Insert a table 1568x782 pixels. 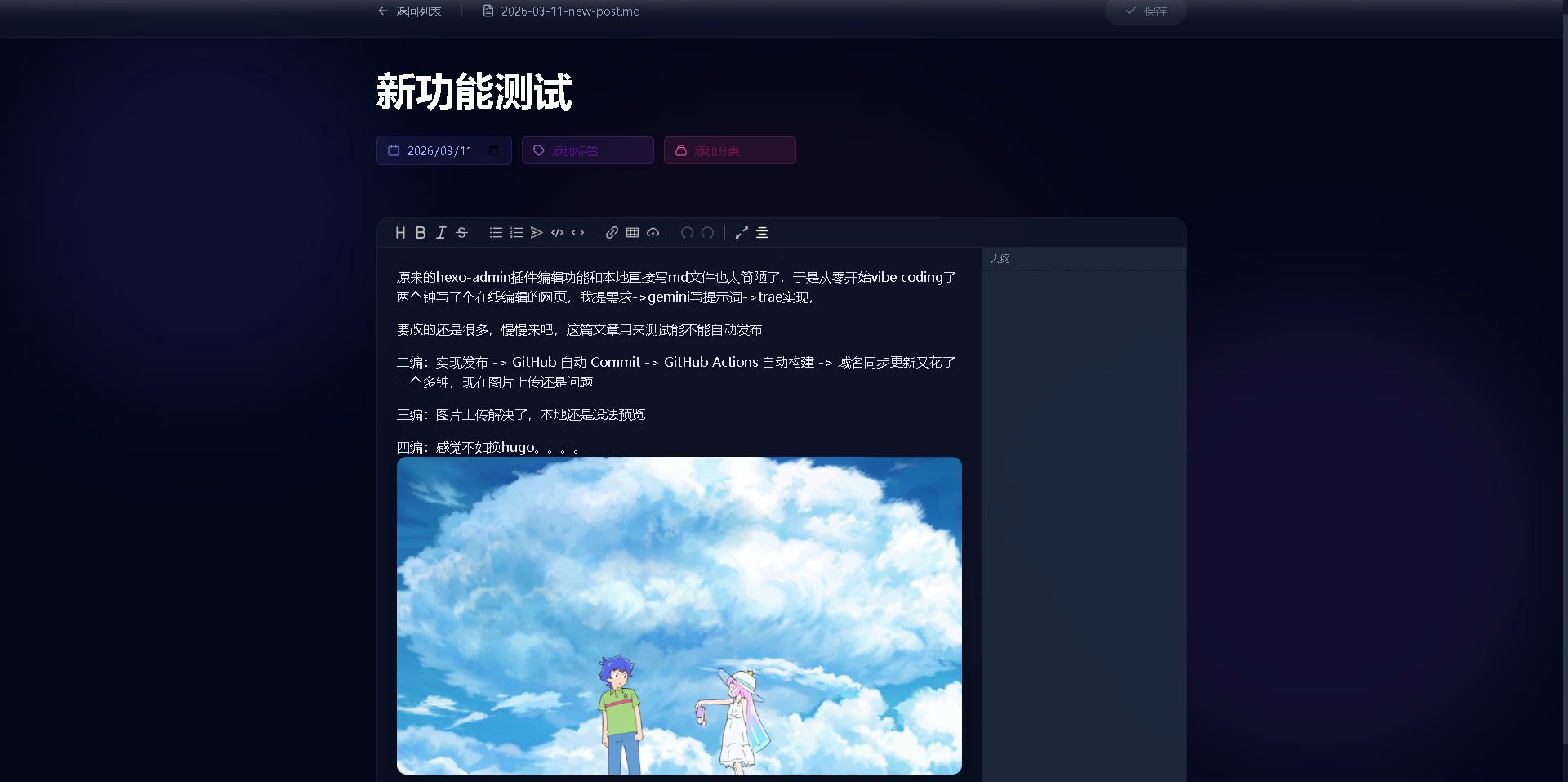pos(632,233)
